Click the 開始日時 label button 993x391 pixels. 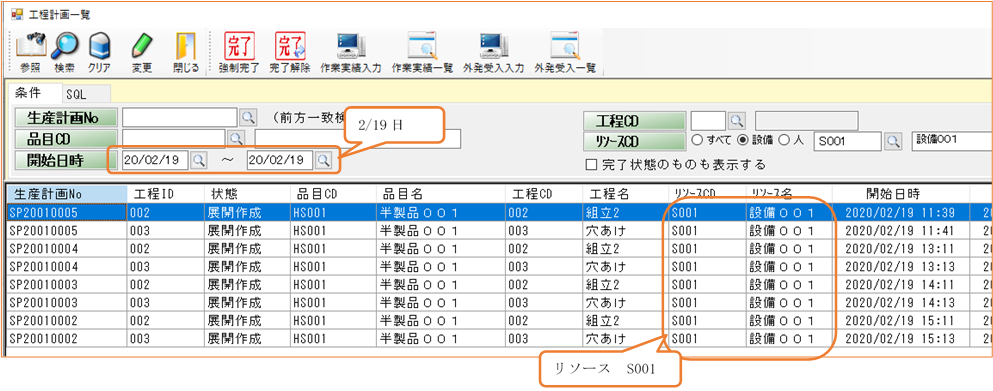[66, 160]
